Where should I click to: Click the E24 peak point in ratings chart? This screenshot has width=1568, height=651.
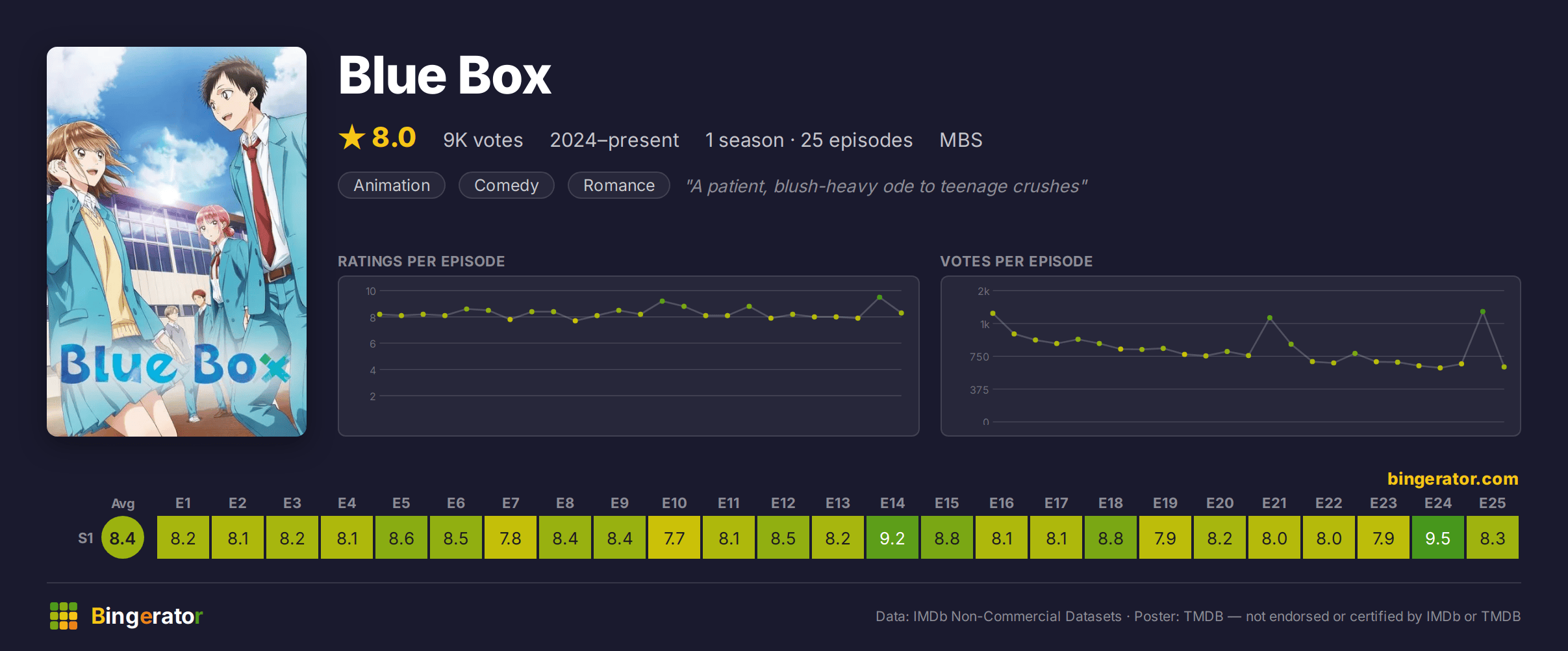[x=879, y=297]
